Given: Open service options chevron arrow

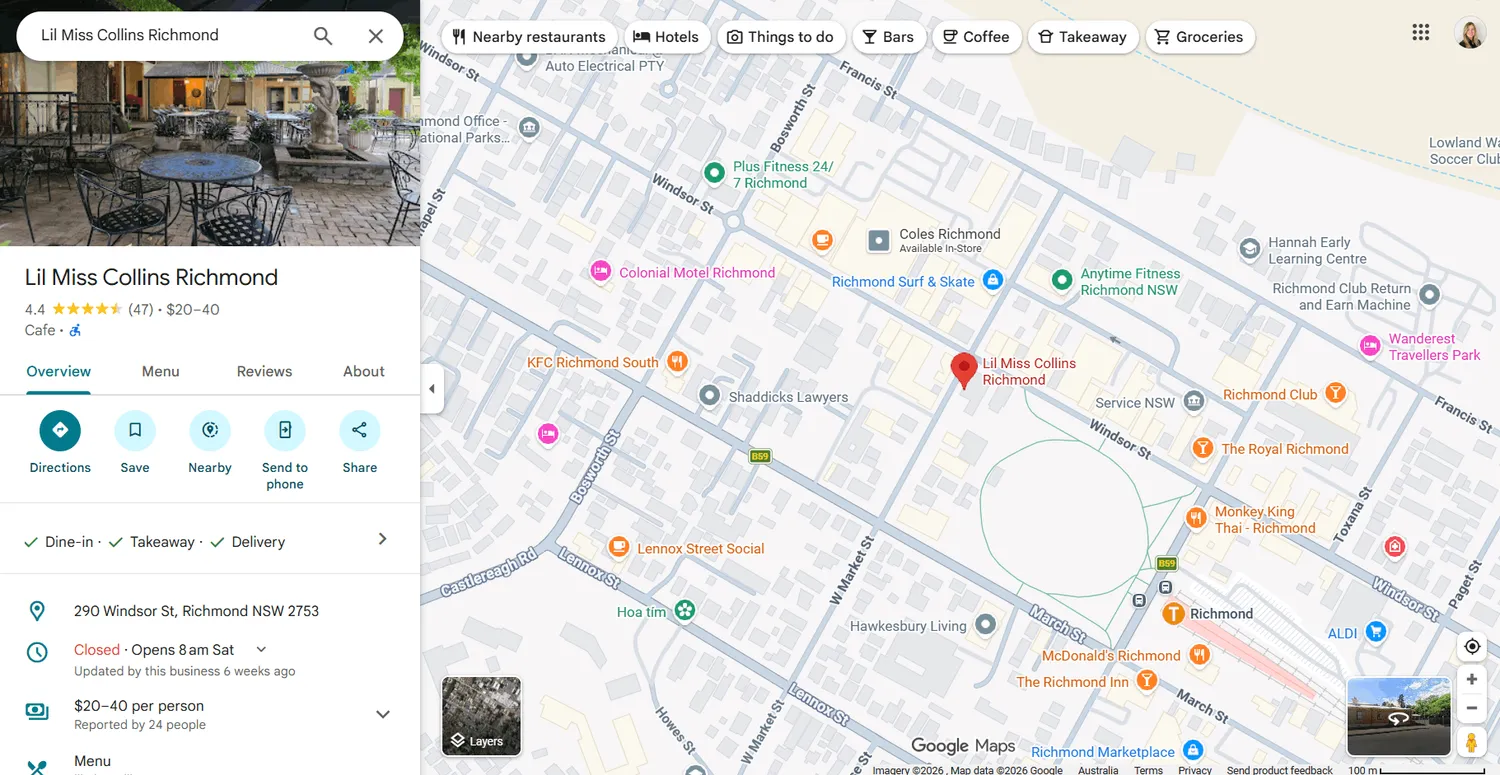Looking at the screenshot, I should 383,539.
